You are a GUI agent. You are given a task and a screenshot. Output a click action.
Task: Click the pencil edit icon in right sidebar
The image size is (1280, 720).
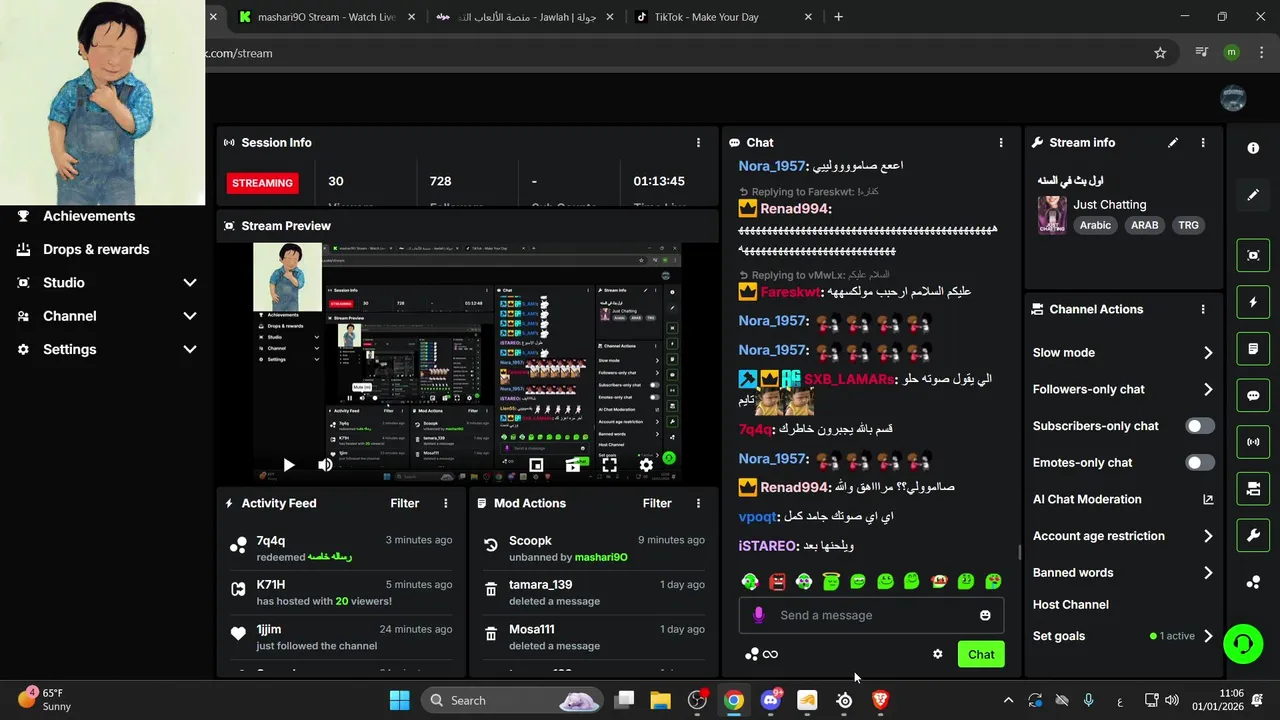1253,195
